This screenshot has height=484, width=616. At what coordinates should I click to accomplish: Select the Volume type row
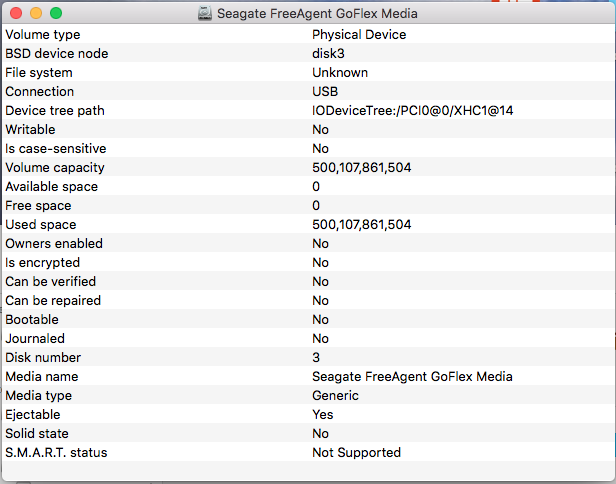click(x=308, y=34)
